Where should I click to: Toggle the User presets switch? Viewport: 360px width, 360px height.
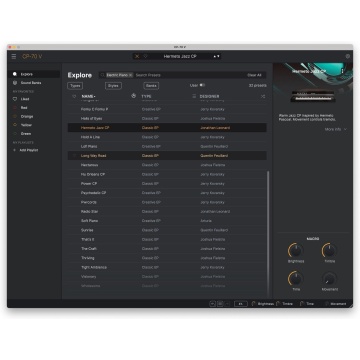202,85
